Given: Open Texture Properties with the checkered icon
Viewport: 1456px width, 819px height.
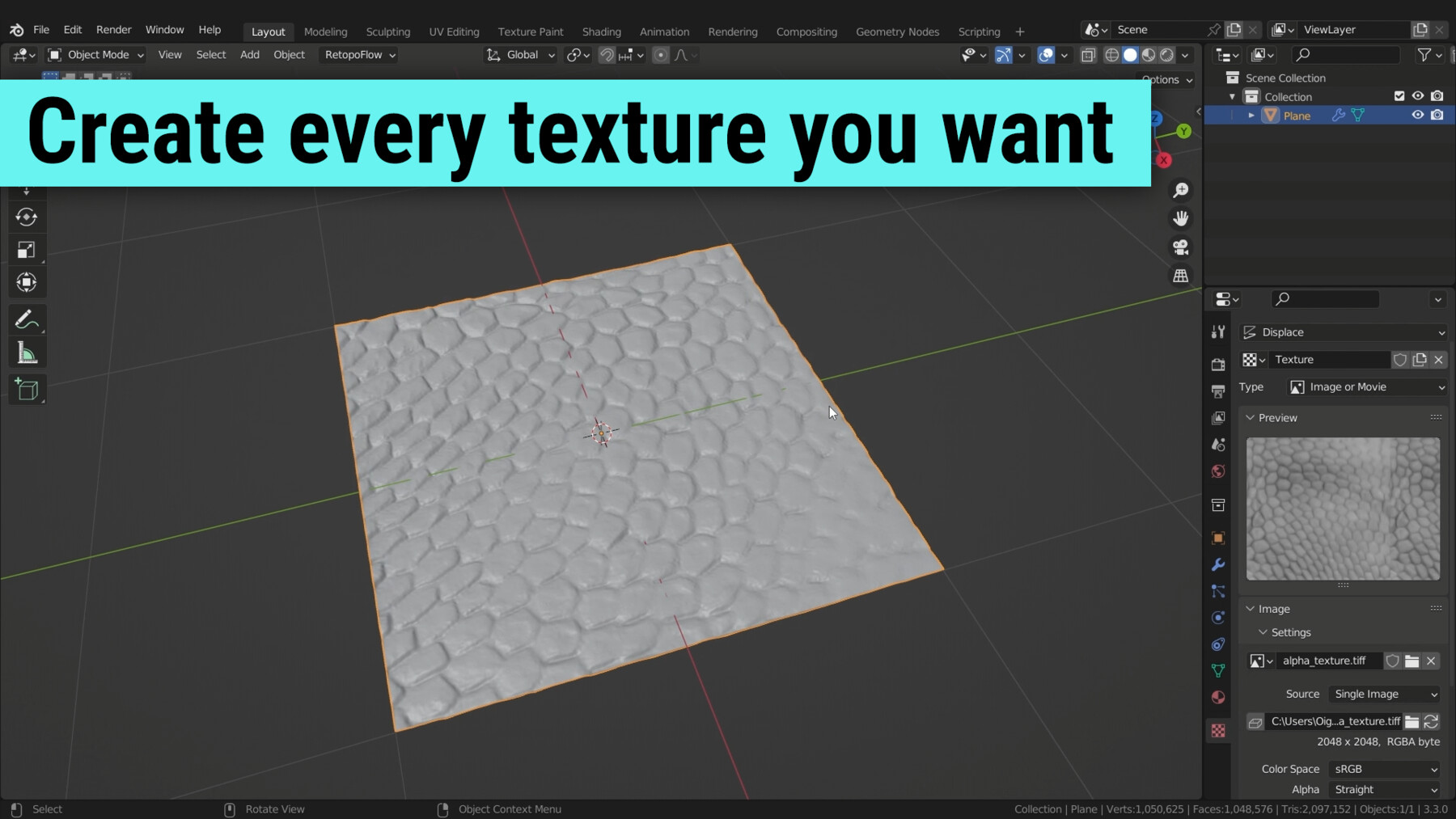Looking at the screenshot, I should 1218,730.
